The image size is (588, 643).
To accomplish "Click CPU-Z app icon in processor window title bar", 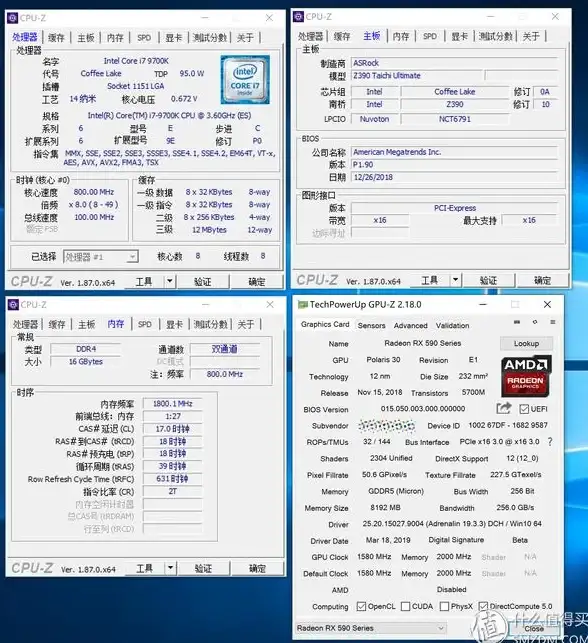I will pos(13,18).
